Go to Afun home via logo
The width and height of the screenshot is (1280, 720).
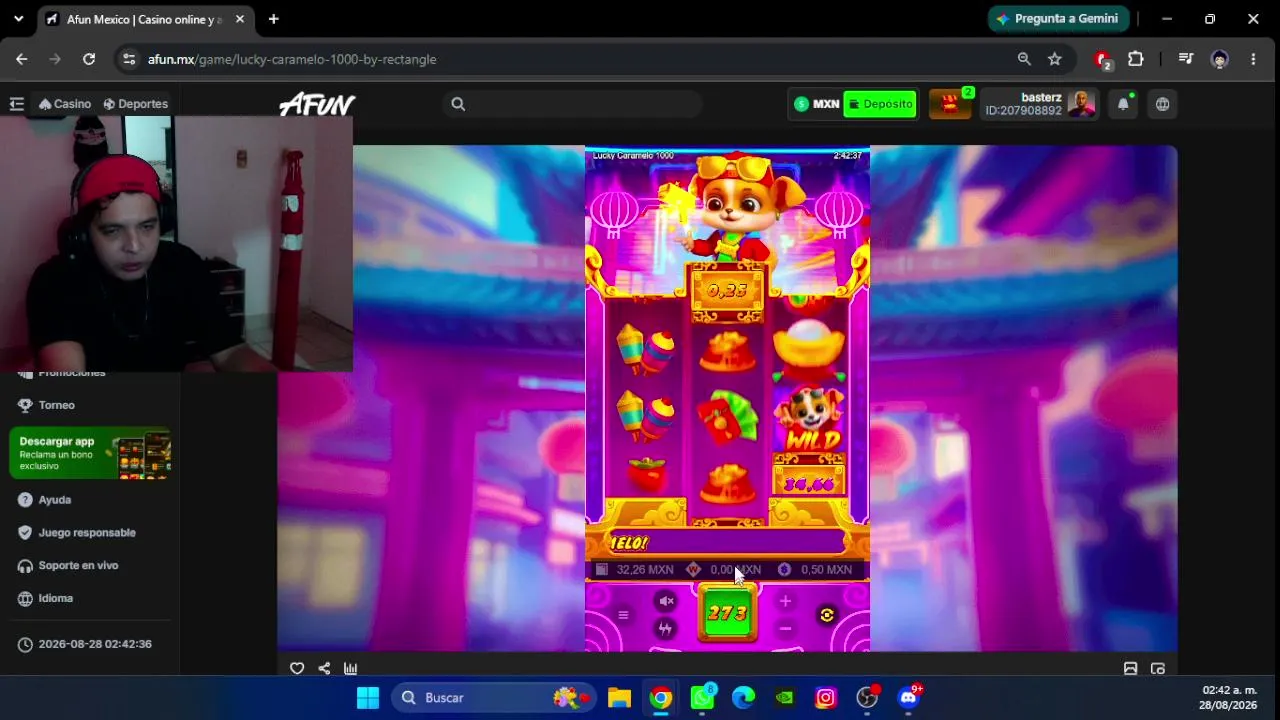click(x=317, y=104)
